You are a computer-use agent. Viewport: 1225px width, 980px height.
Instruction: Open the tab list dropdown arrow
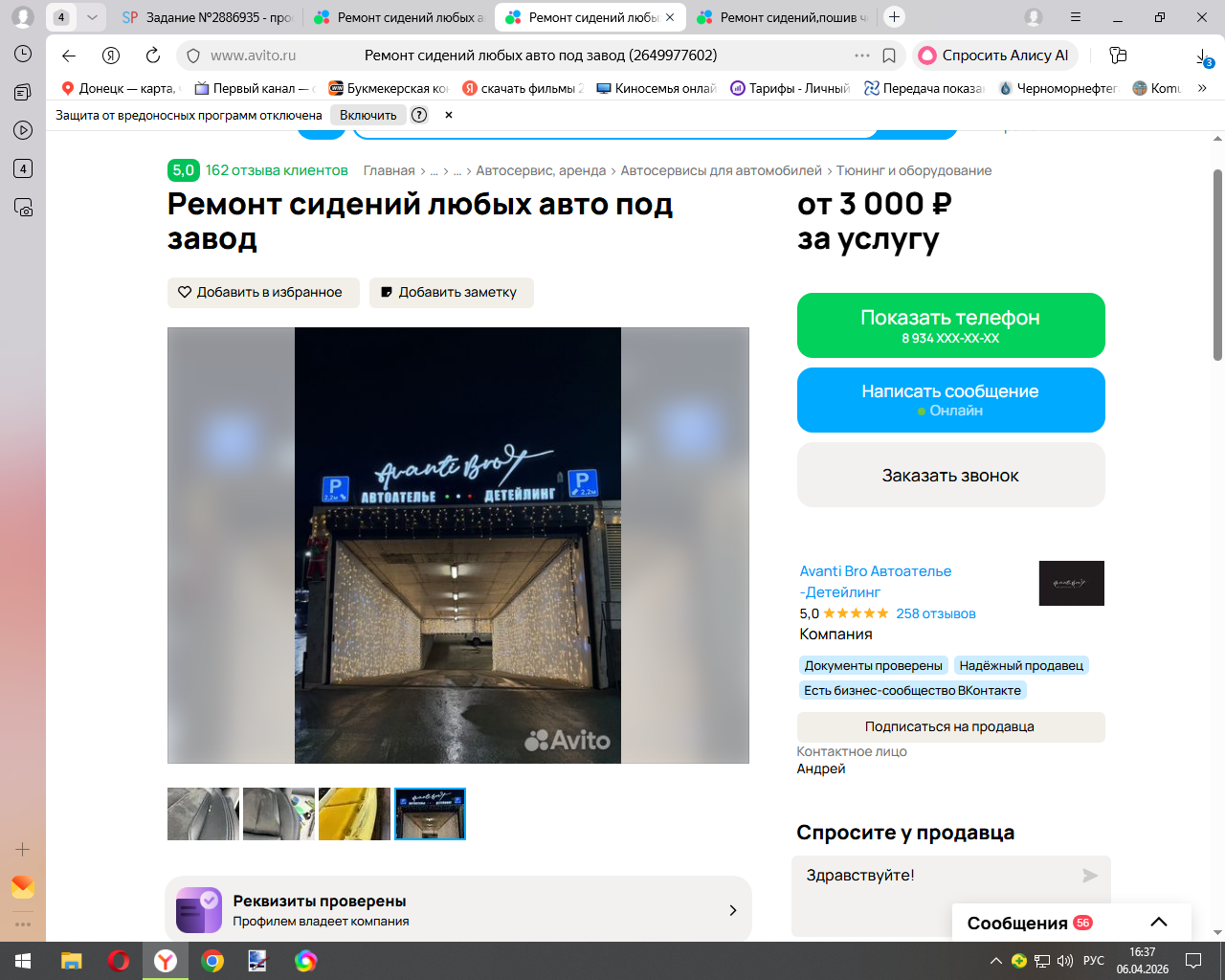coord(92,17)
